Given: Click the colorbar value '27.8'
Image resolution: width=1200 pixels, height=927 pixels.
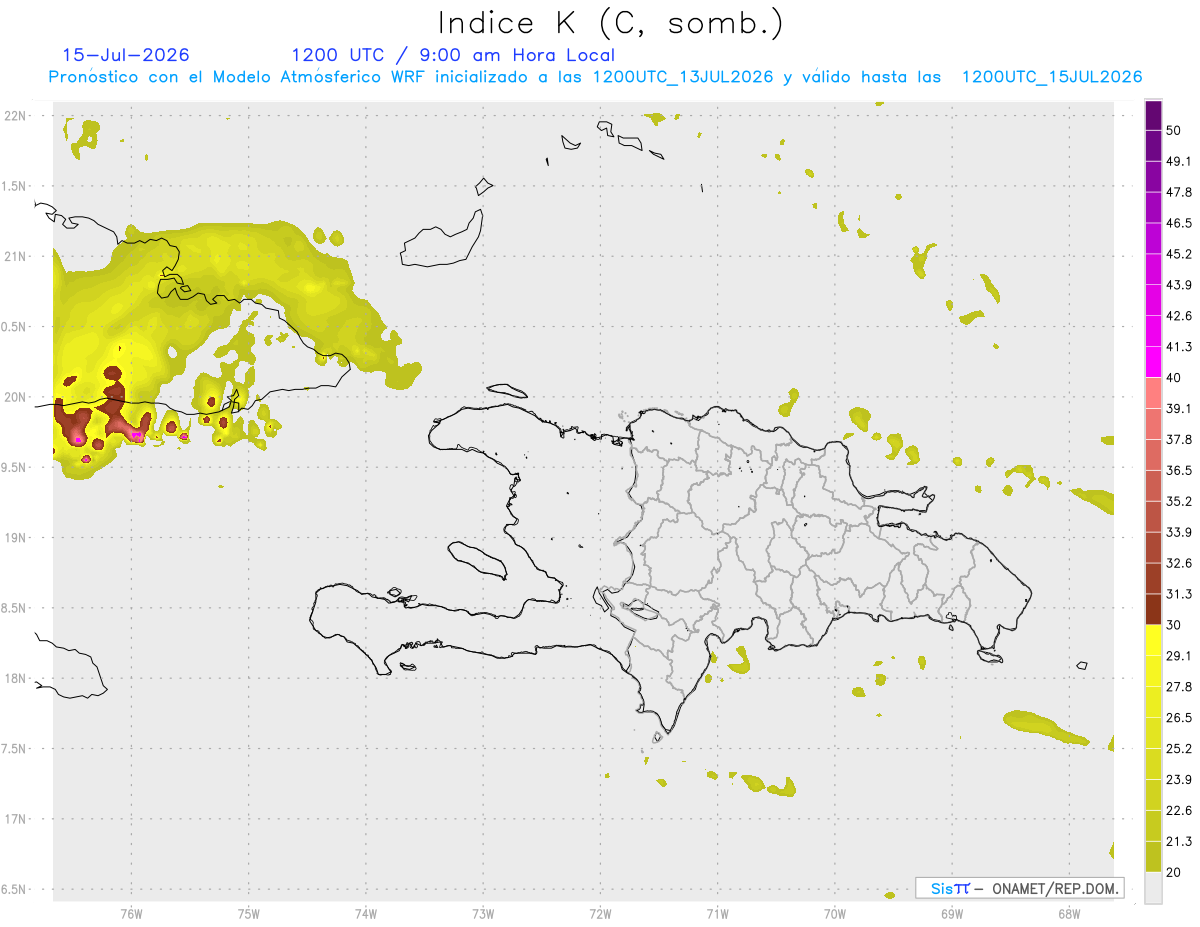Looking at the screenshot, I should tap(1180, 687).
